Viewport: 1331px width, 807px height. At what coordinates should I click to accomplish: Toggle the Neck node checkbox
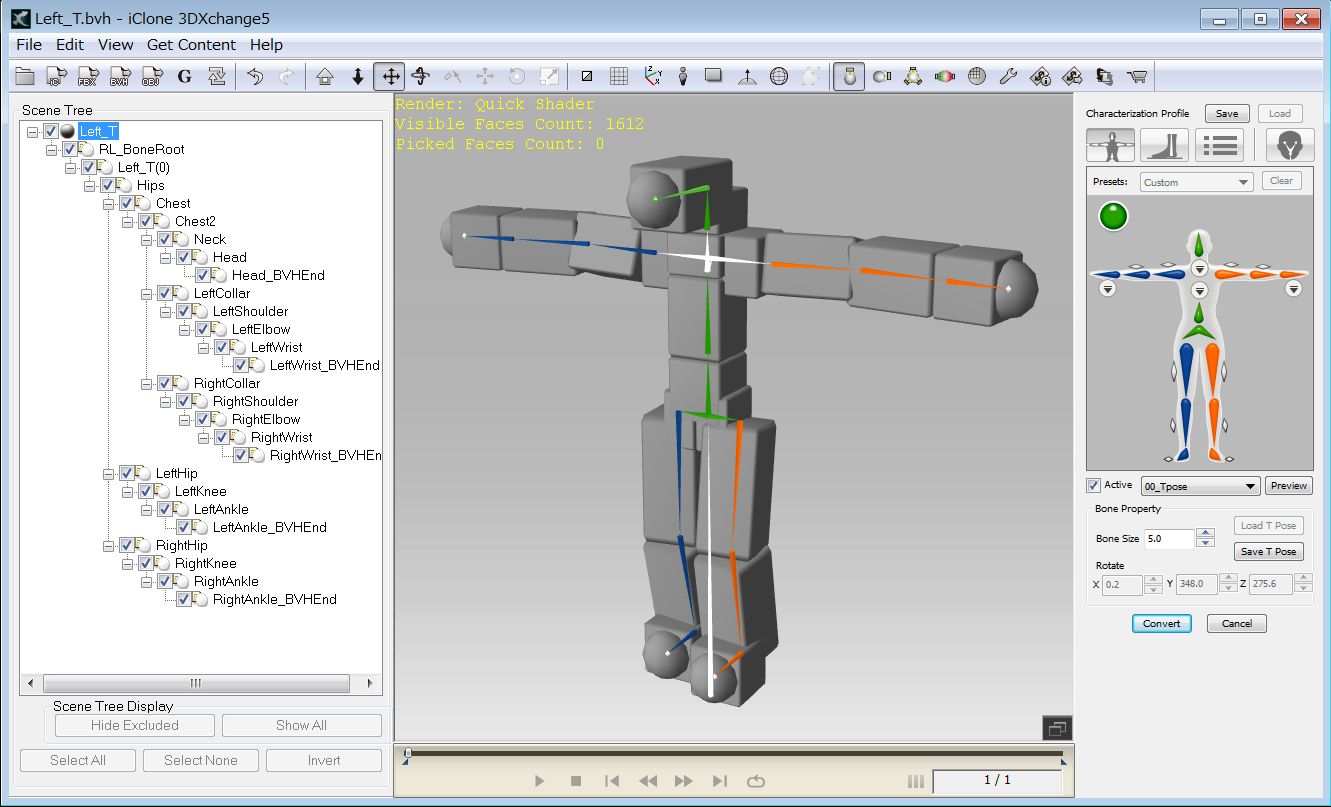click(165, 239)
